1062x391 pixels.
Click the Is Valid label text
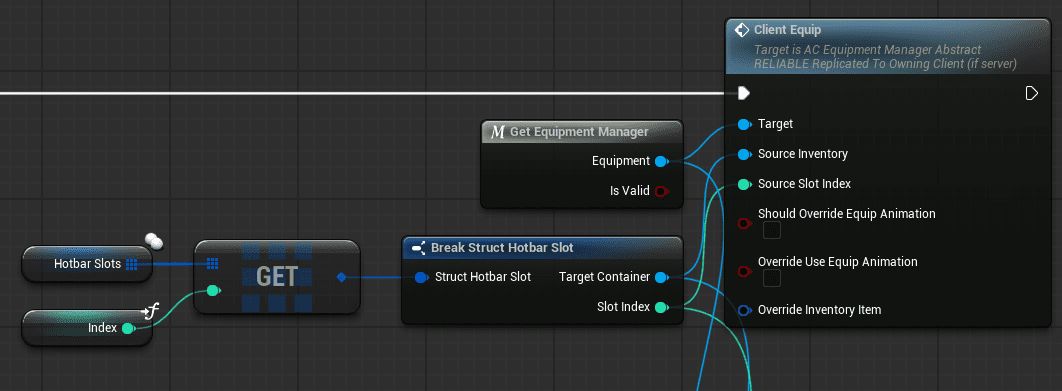coord(630,191)
